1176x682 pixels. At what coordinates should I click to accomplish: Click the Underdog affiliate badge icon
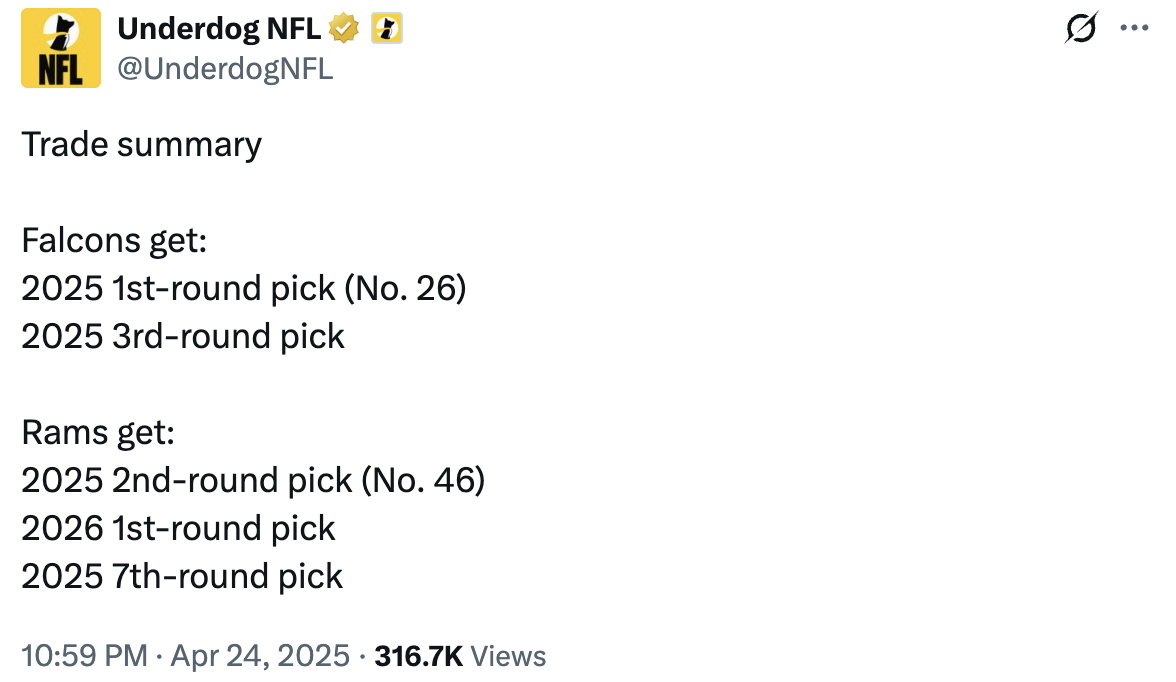click(x=387, y=29)
